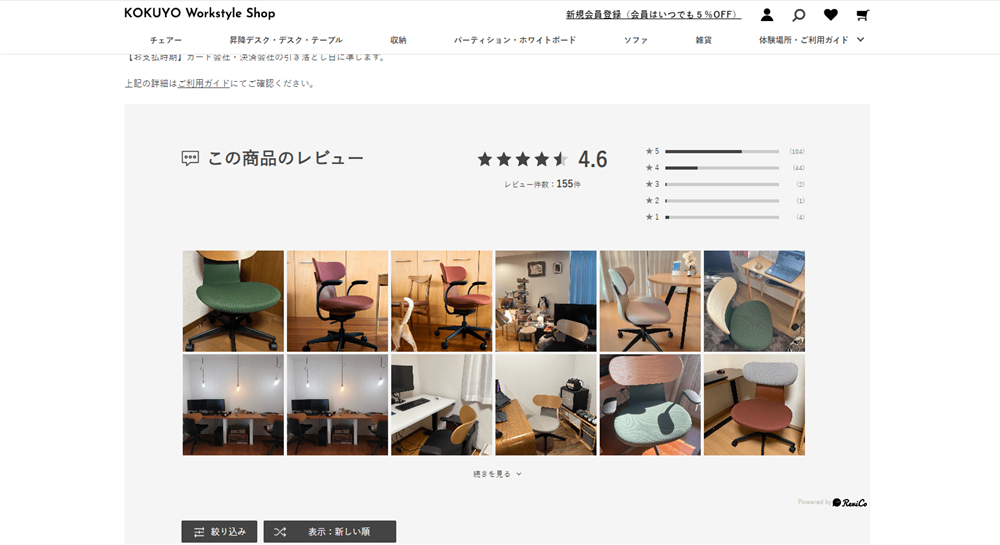The image size is (1000, 545).
Task: Open the 収納 menu
Action: (398, 40)
